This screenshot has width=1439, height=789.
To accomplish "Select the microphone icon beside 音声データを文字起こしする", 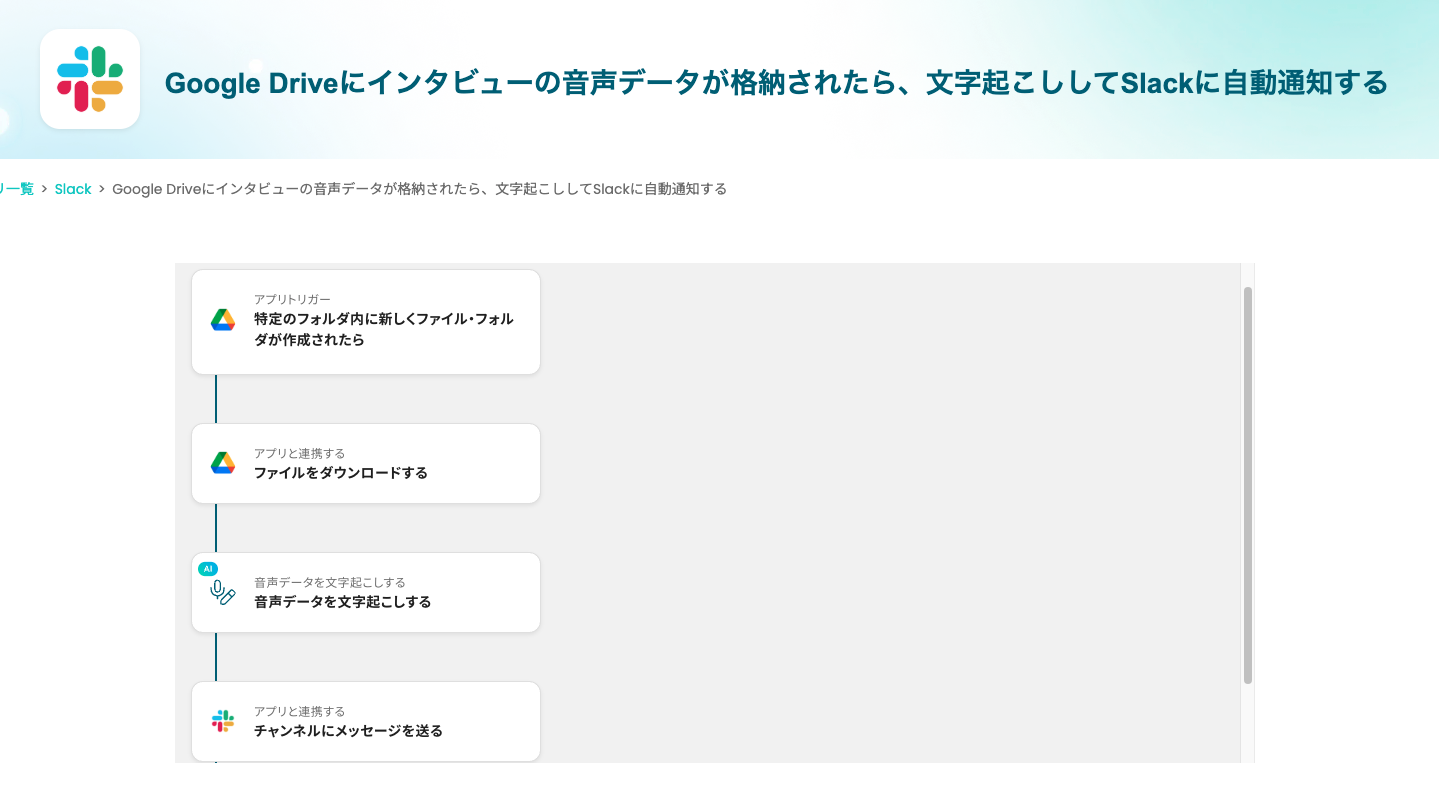I will [x=222, y=593].
